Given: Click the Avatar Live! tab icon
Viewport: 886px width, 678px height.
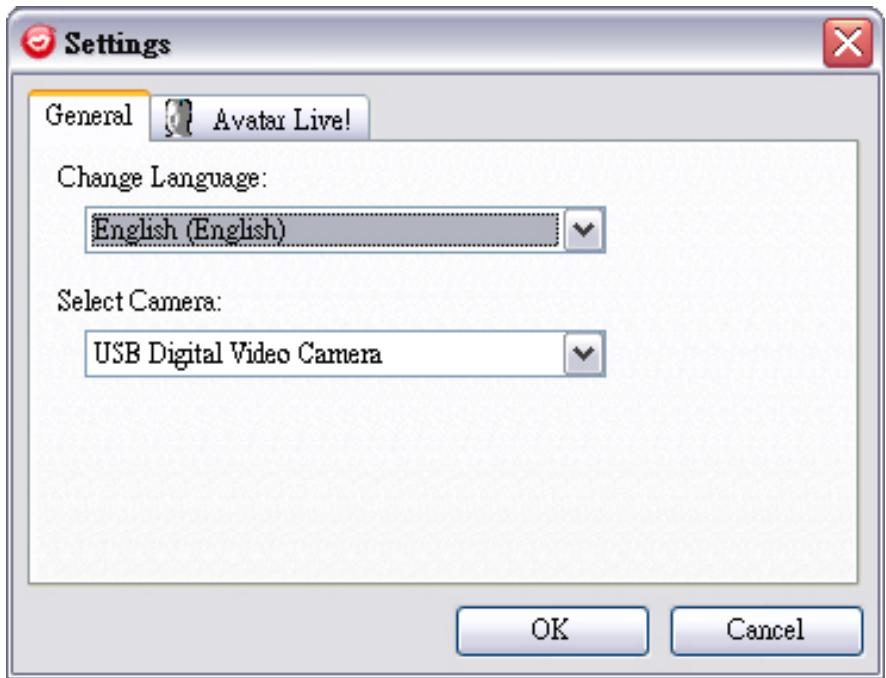Looking at the screenshot, I should point(179,118).
